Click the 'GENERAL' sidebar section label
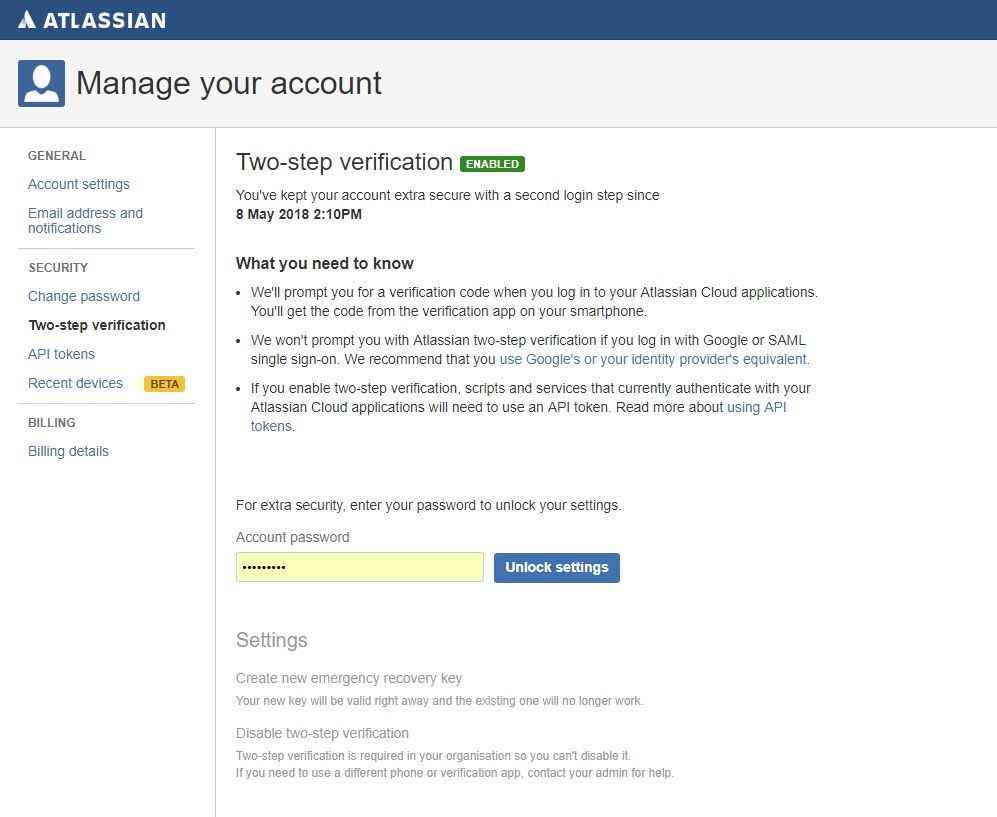Viewport: 997px width, 817px height. pos(57,156)
